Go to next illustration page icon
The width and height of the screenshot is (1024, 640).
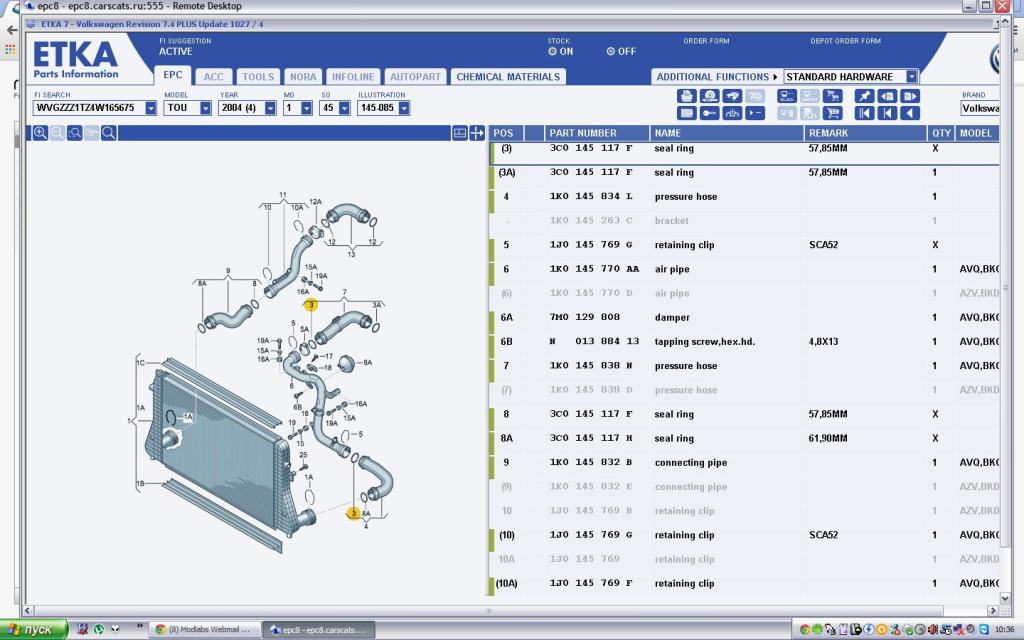coord(910,96)
